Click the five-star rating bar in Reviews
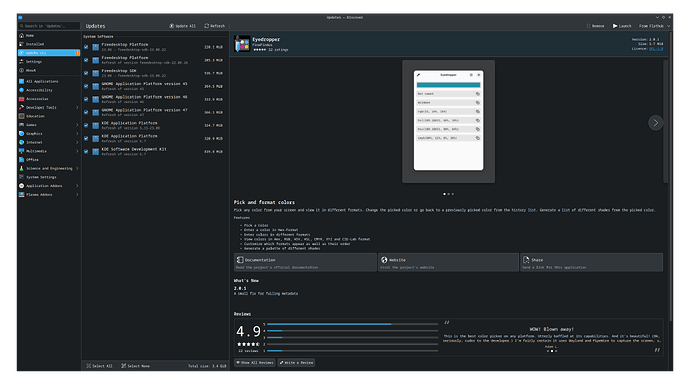The width and height of the screenshot is (690, 391). [352, 324]
